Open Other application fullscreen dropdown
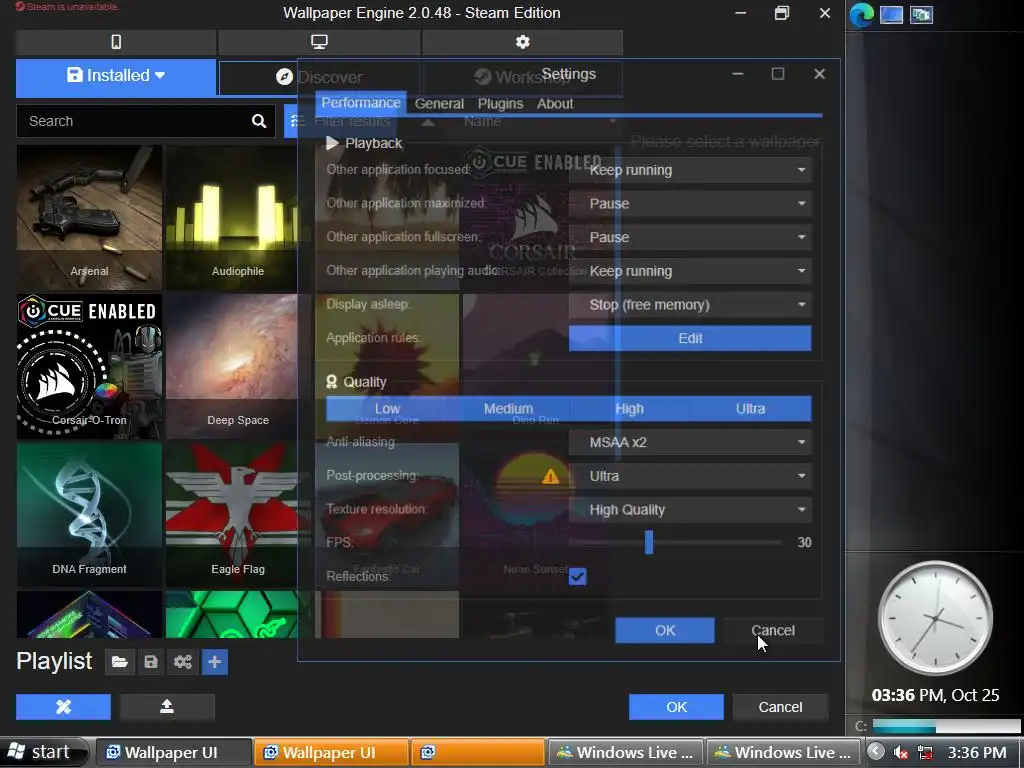This screenshot has width=1024, height=768. pos(690,237)
